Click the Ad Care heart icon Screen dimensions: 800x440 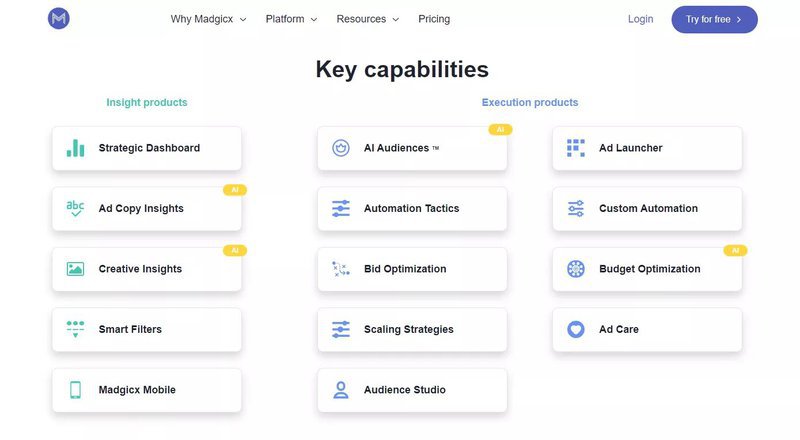click(x=576, y=329)
